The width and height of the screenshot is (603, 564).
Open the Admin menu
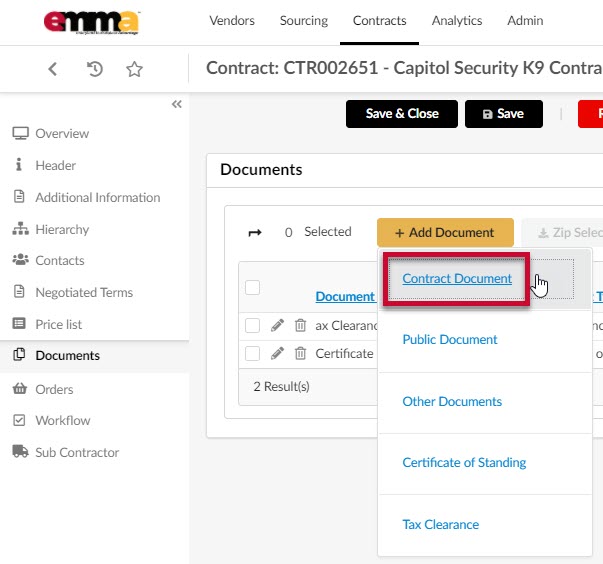coord(525,20)
